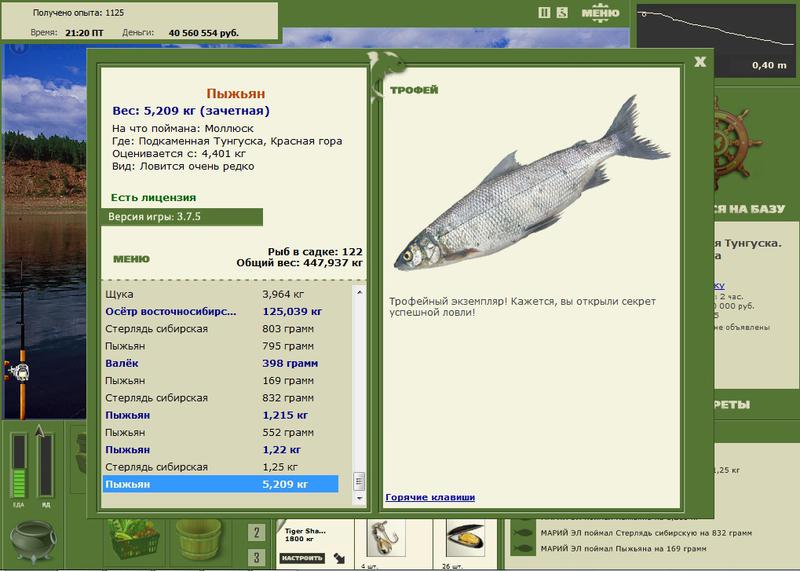This screenshot has width=800, height=571.
Task: Switch to tackle slot 3
Action: (257, 557)
